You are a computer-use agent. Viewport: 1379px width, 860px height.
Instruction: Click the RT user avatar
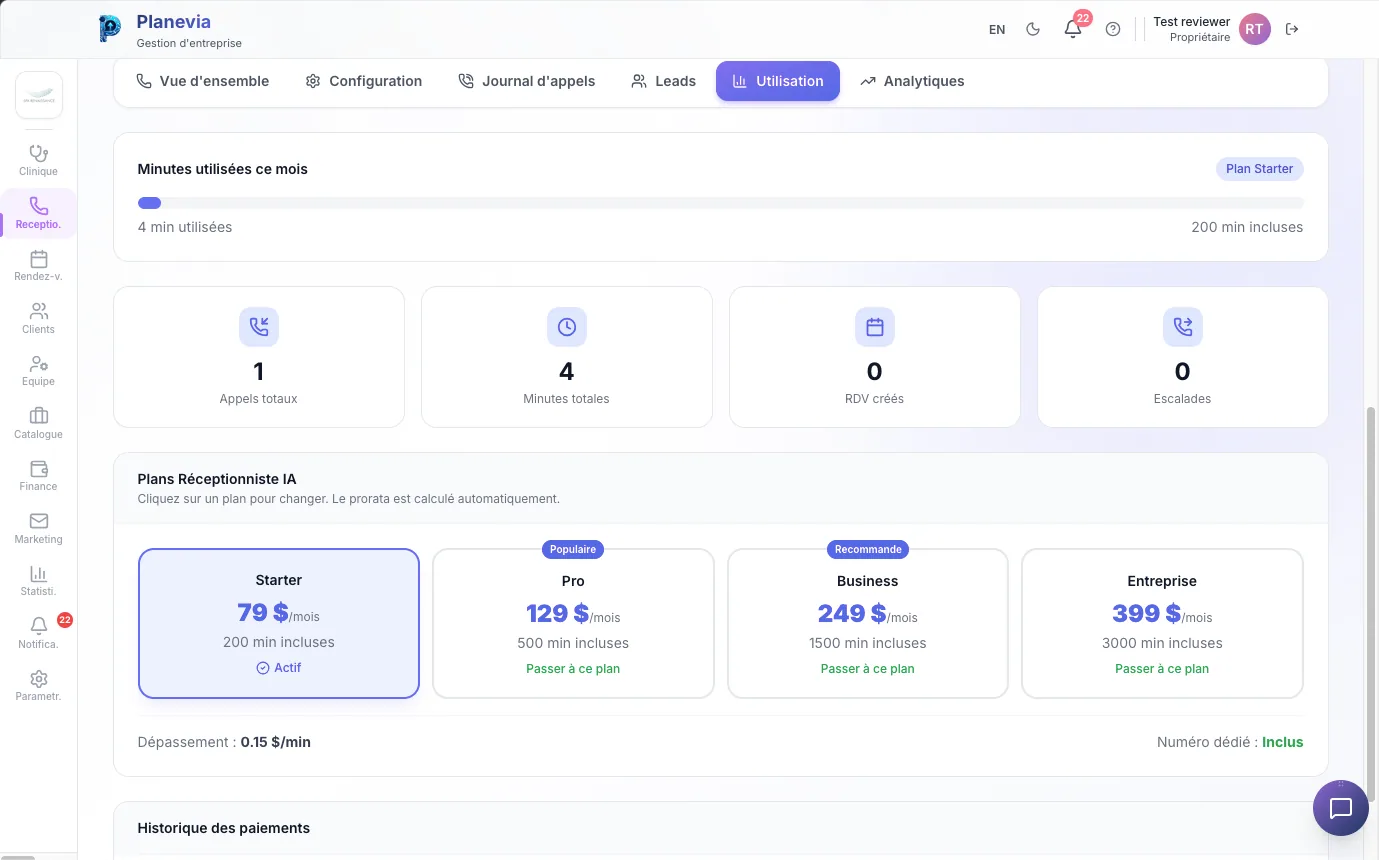[1254, 29]
